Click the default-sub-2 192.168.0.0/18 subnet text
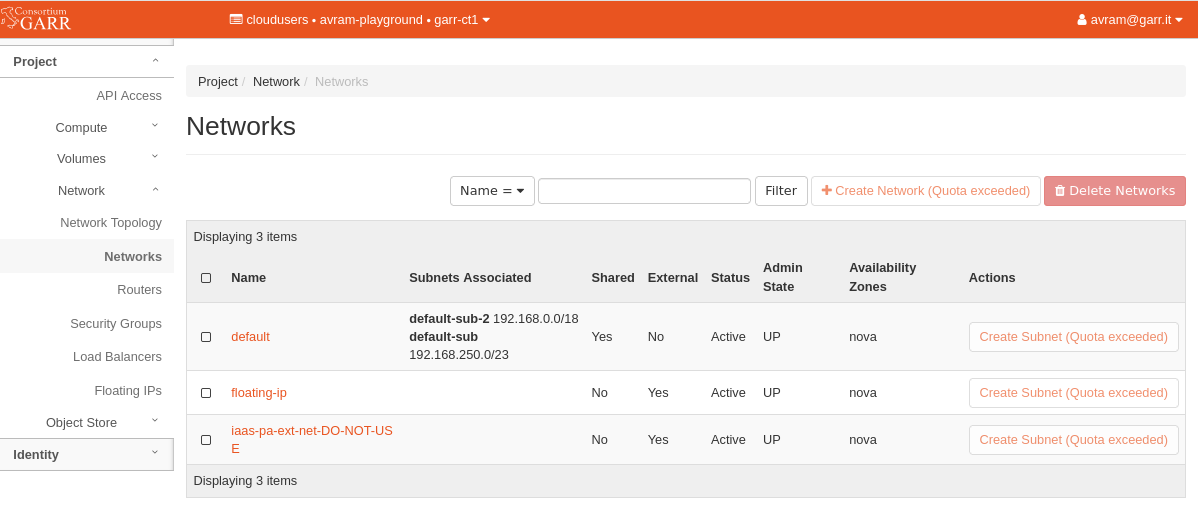 494,318
